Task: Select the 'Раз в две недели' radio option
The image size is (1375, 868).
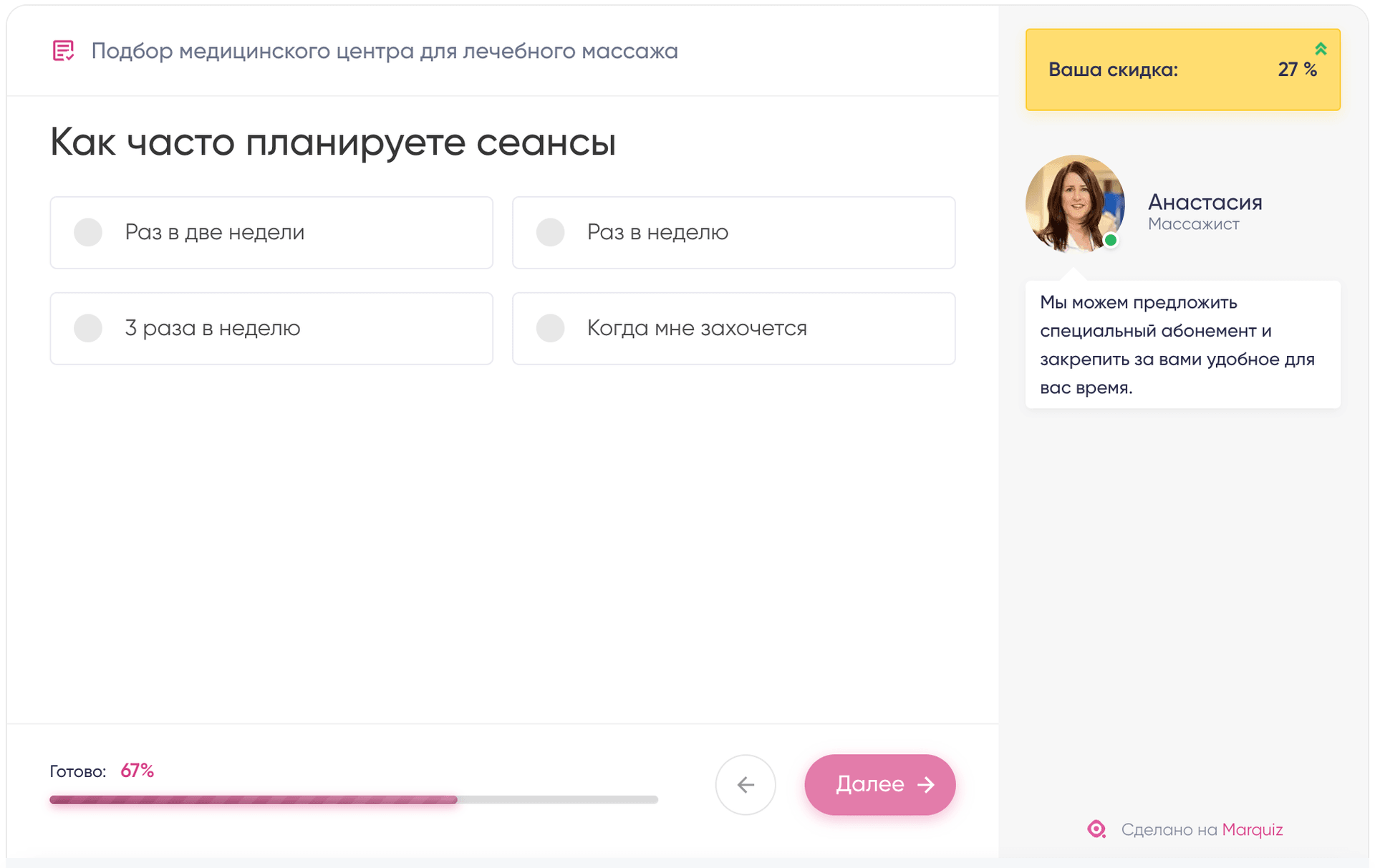Action: pyautogui.click(x=88, y=232)
